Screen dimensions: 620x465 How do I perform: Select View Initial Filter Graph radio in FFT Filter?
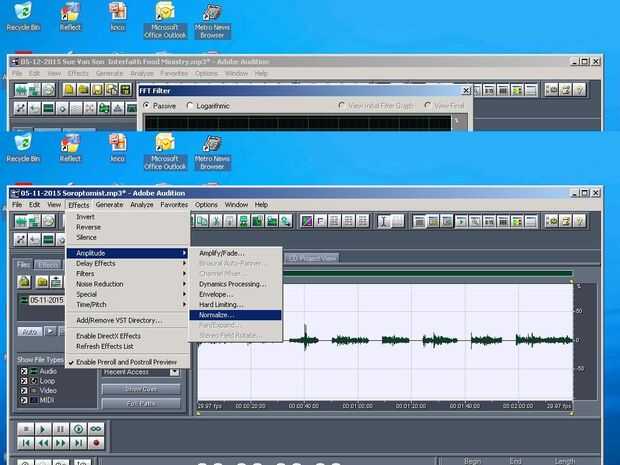click(341, 106)
